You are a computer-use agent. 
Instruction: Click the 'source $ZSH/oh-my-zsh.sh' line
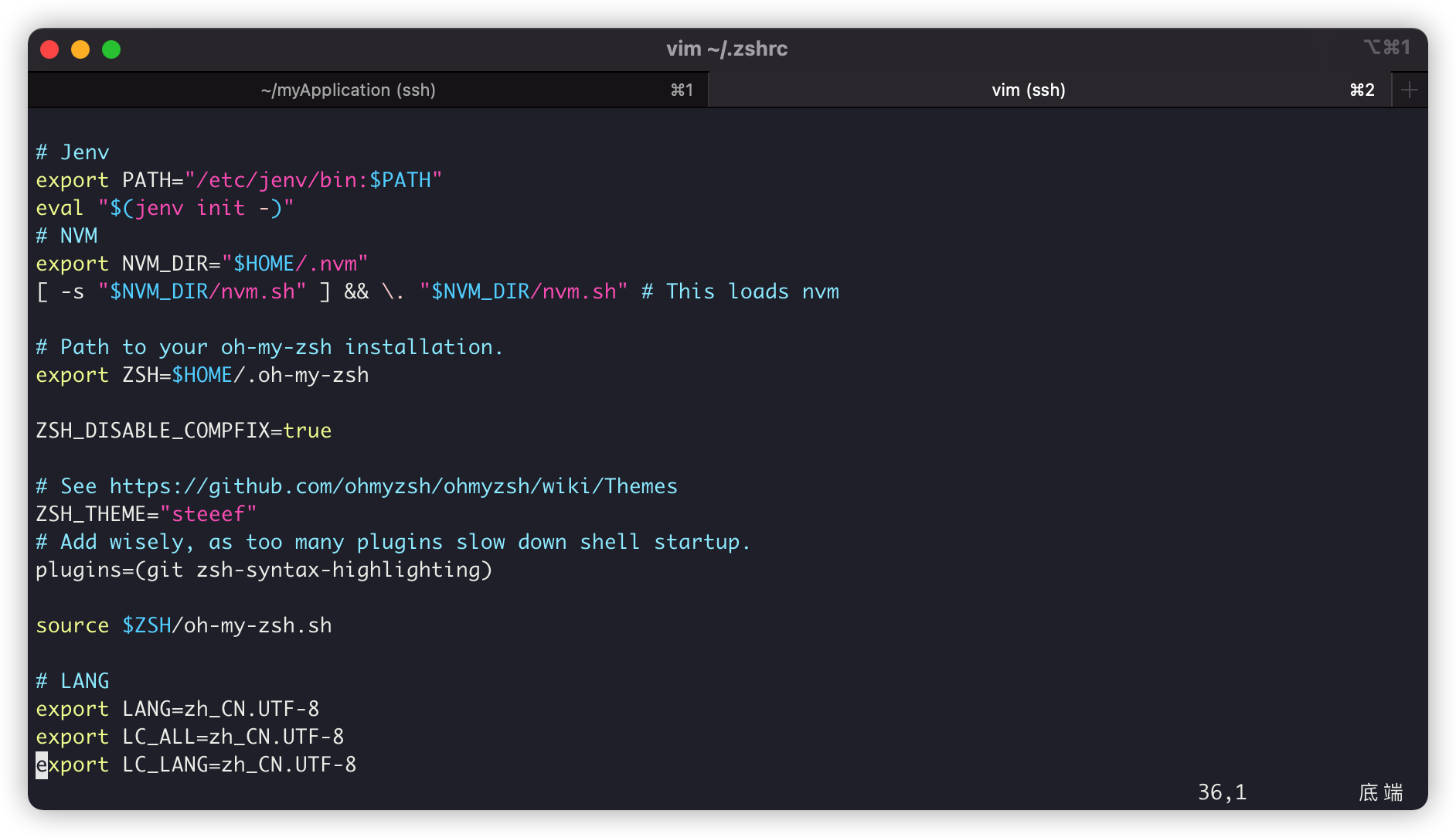coord(184,625)
